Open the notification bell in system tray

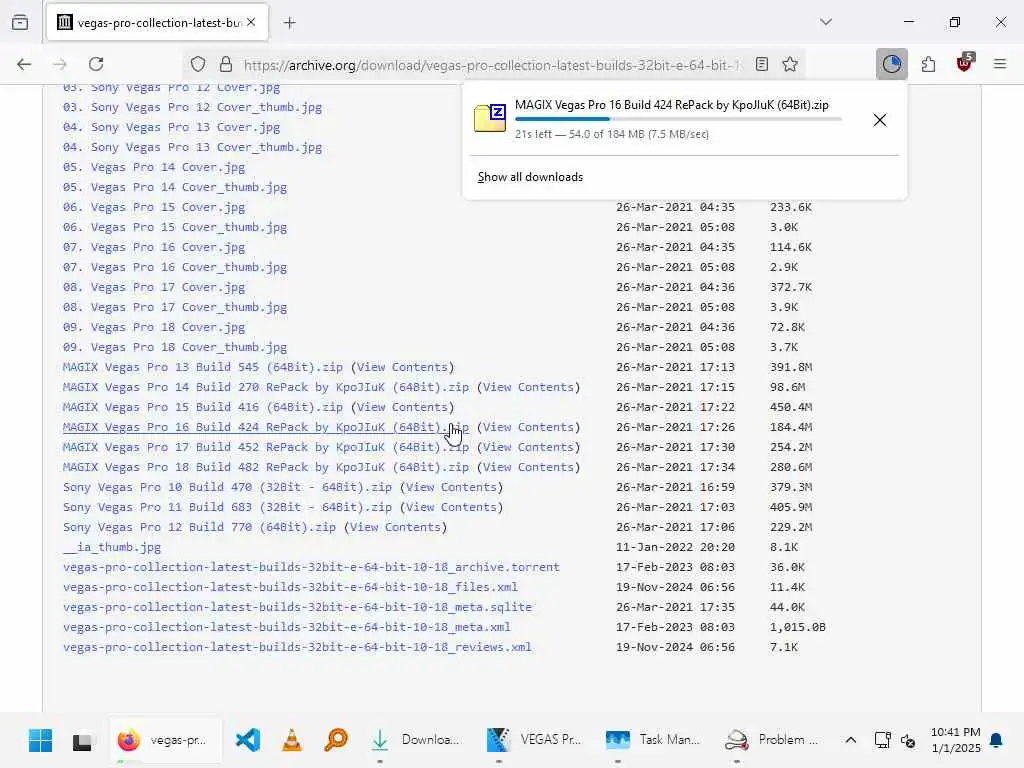[996, 740]
